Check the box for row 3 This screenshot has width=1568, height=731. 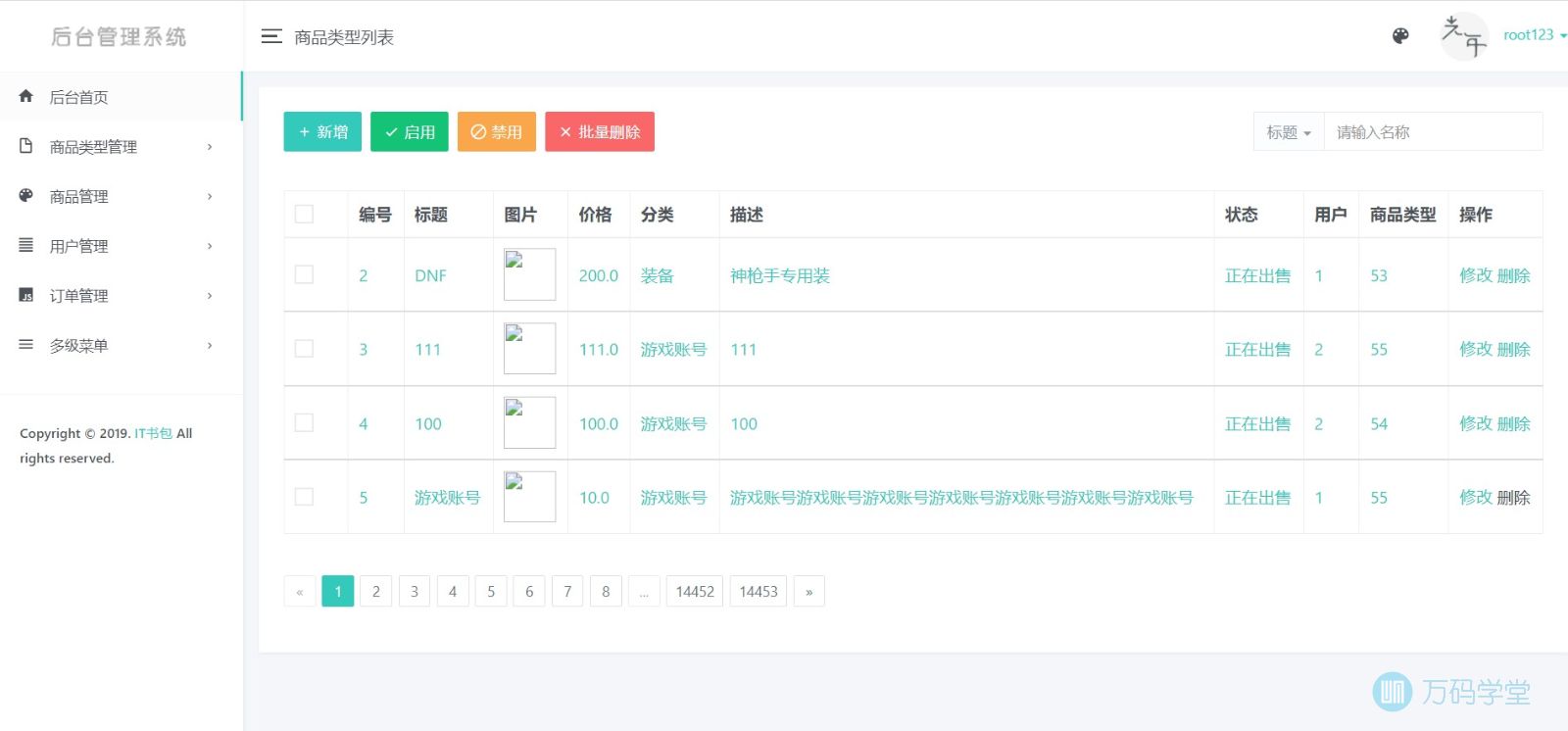point(304,348)
